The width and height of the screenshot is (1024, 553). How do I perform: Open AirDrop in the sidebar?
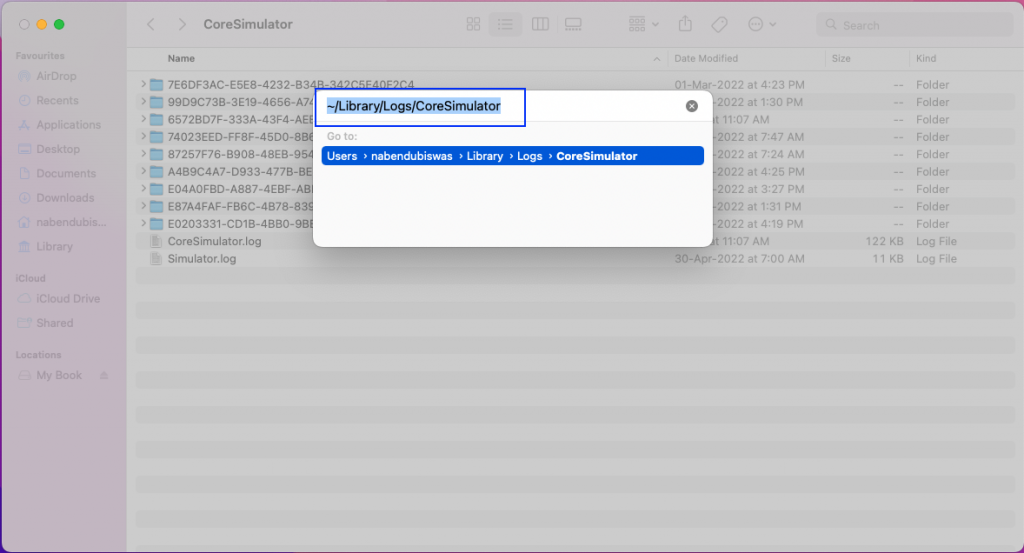pos(56,76)
